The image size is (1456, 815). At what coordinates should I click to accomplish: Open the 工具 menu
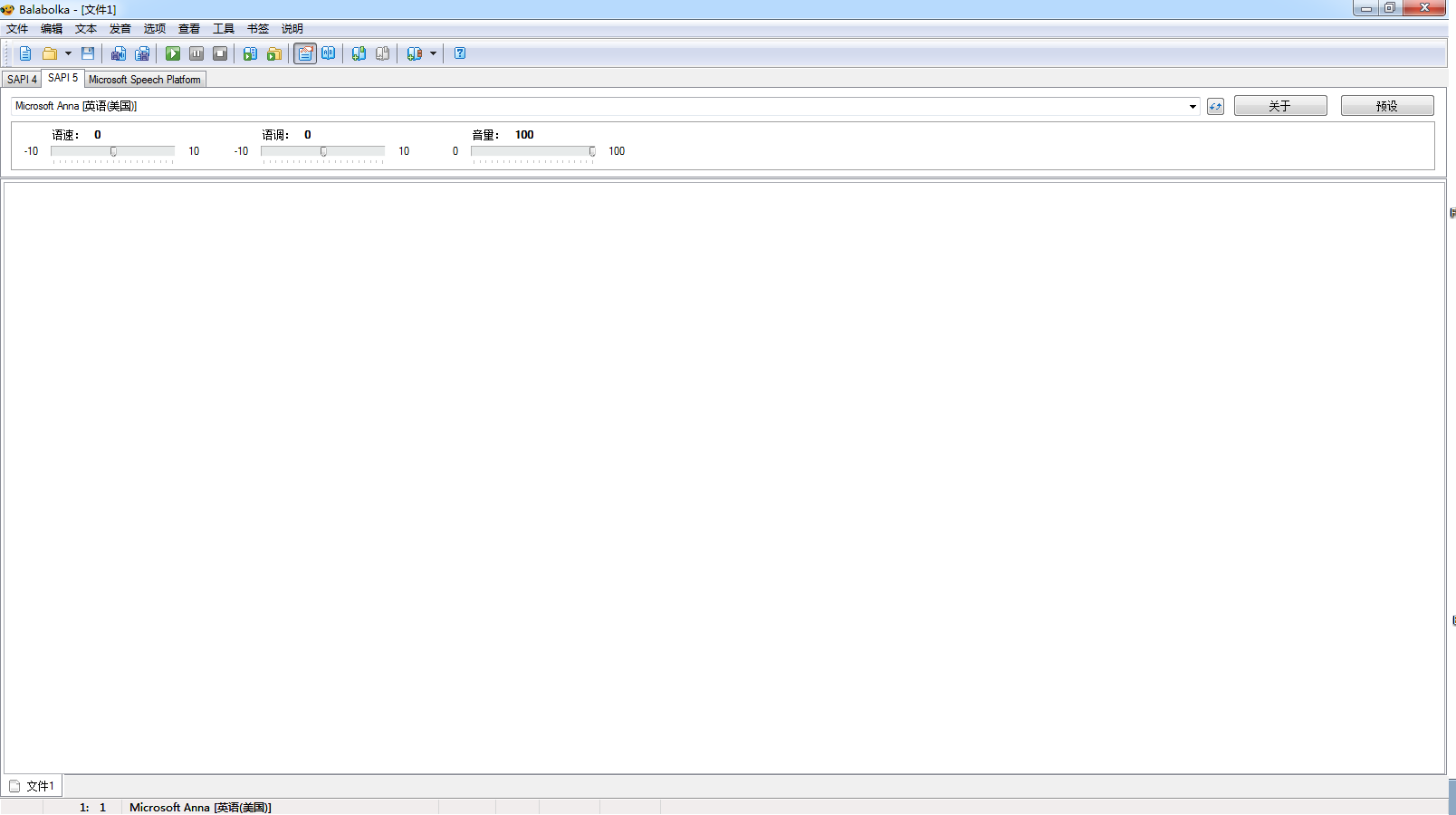[223, 29]
